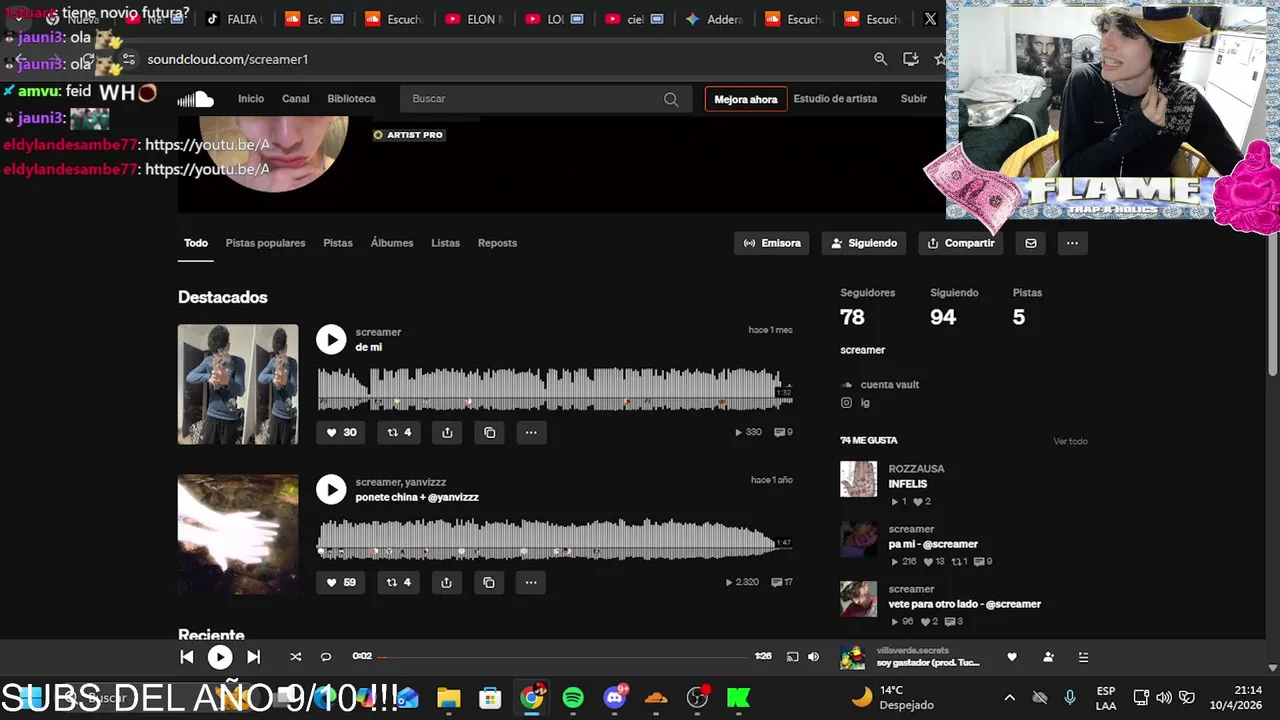The height and width of the screenshot is (720, 1280).
Task: Open the liked track "pa mi - @screamer"
Action: coord(933,544)
